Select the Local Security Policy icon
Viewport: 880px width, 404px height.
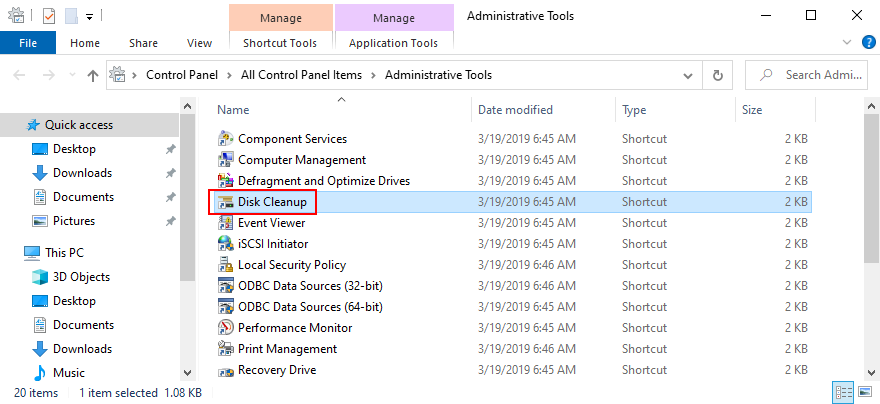tap(226, 265)
